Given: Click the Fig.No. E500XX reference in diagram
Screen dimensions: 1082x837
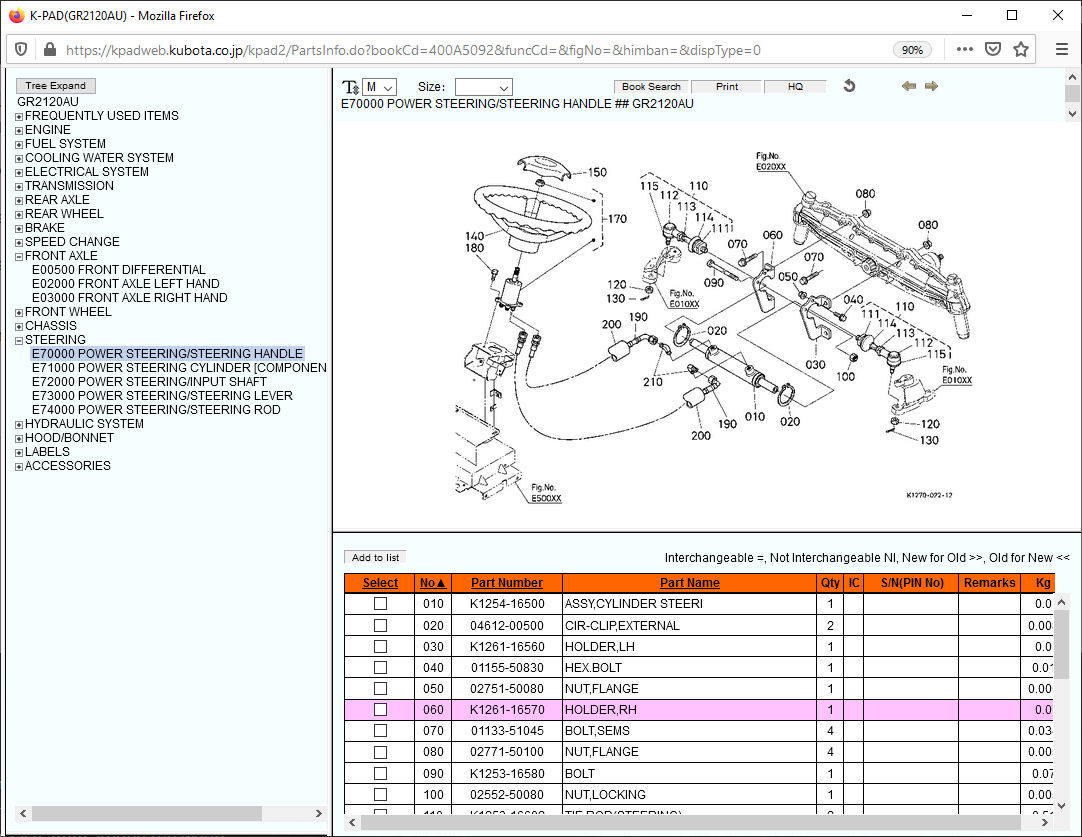Looking at the screenshot, I should [546, 493].
